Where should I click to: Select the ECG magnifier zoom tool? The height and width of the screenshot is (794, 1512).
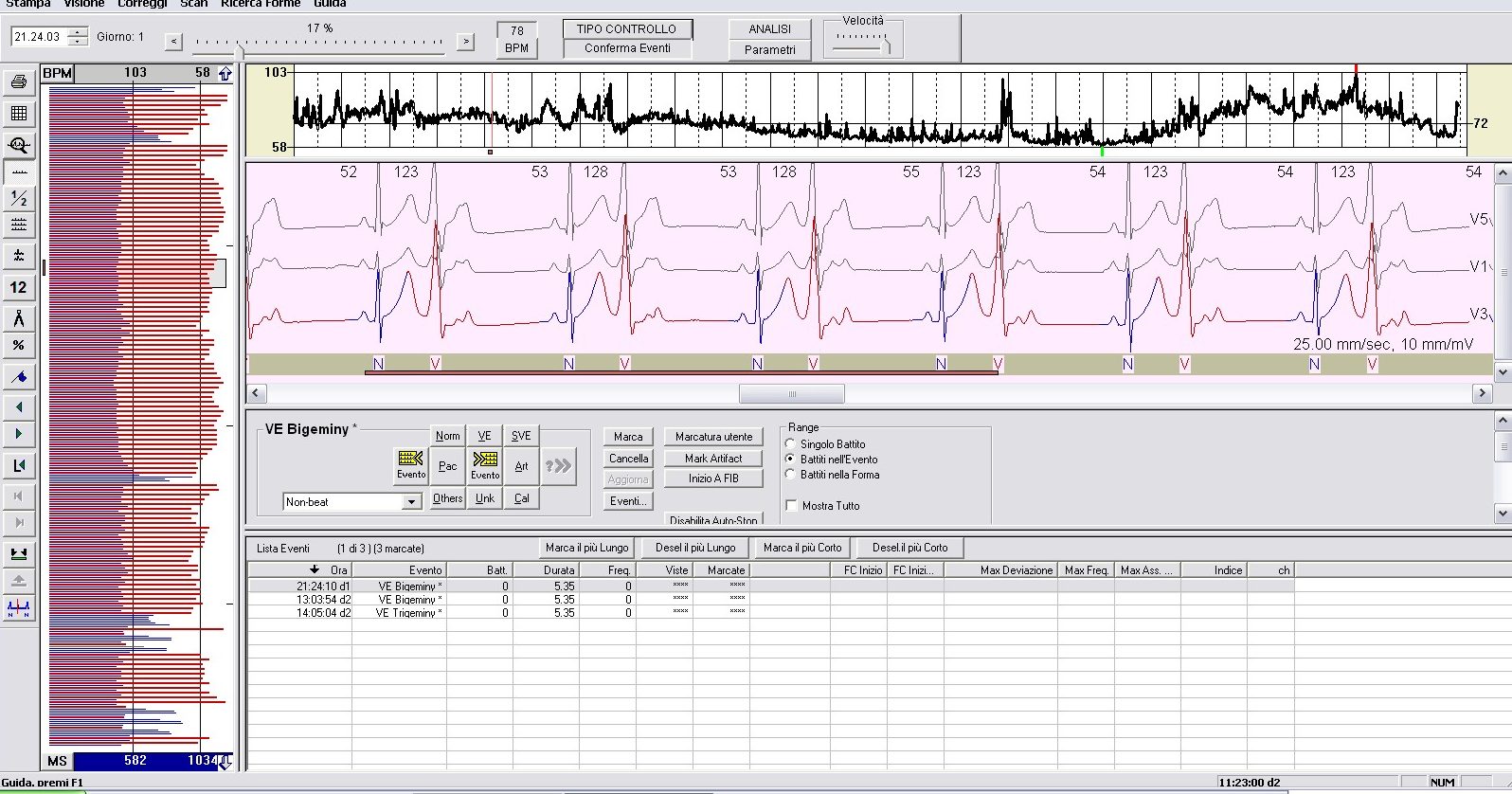[18, 145]
